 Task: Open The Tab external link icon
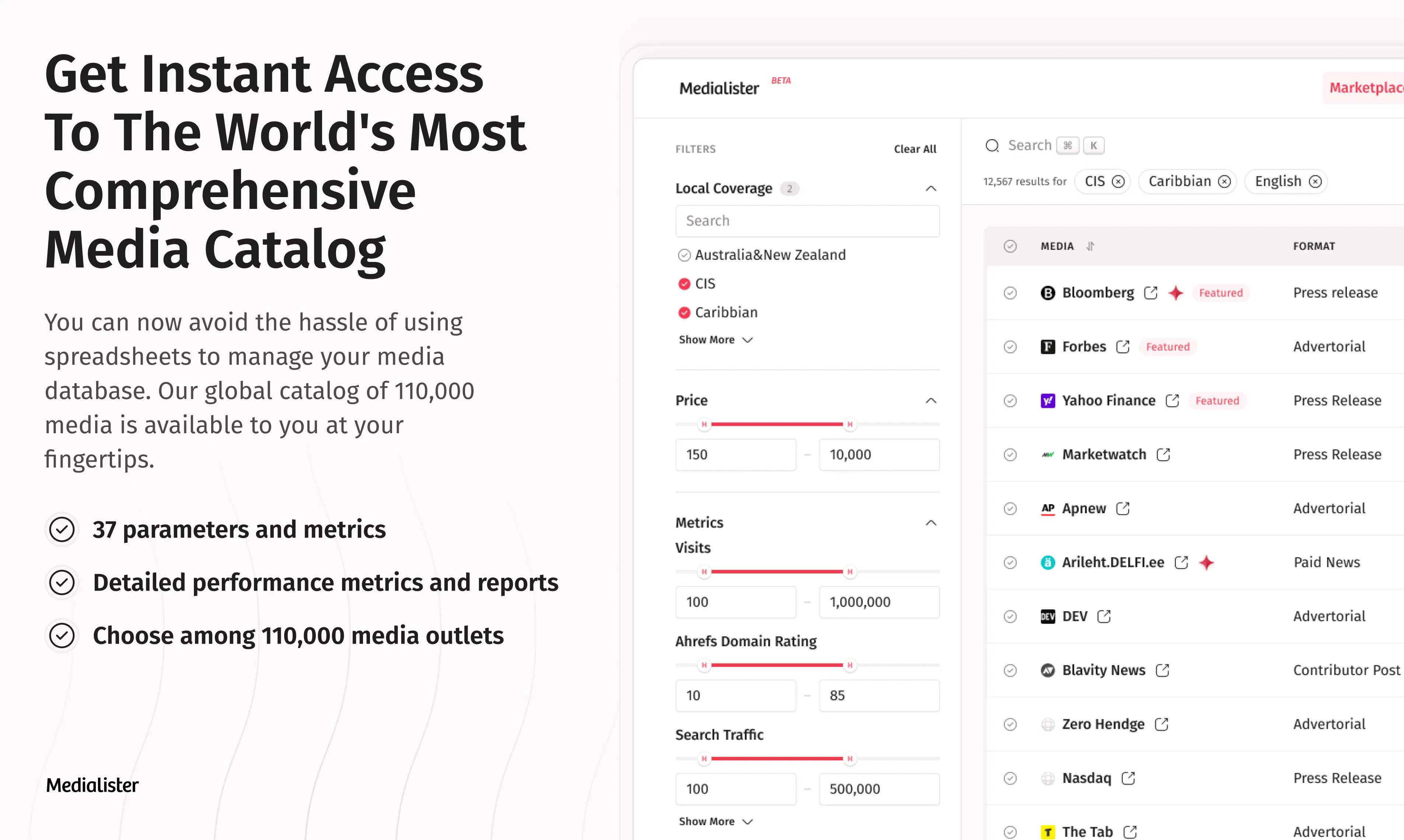(x=1130, y=832)
